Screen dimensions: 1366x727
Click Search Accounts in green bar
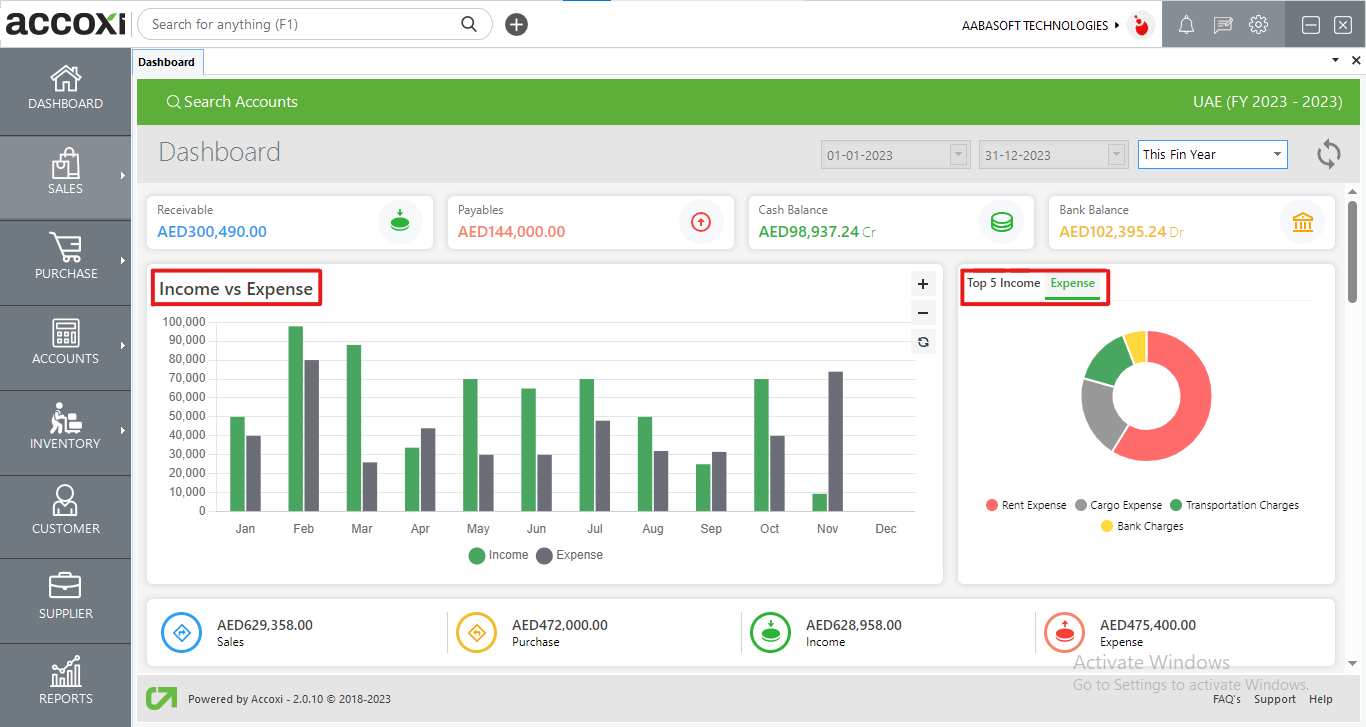click(x=232, y=102)
